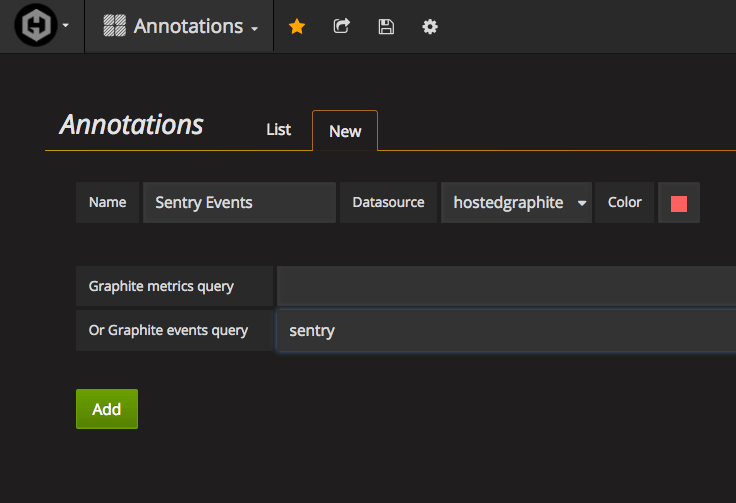Focus the Name field containing Sentry Events
The height and width of the screenshot is (503, 736).
(239, 202)
